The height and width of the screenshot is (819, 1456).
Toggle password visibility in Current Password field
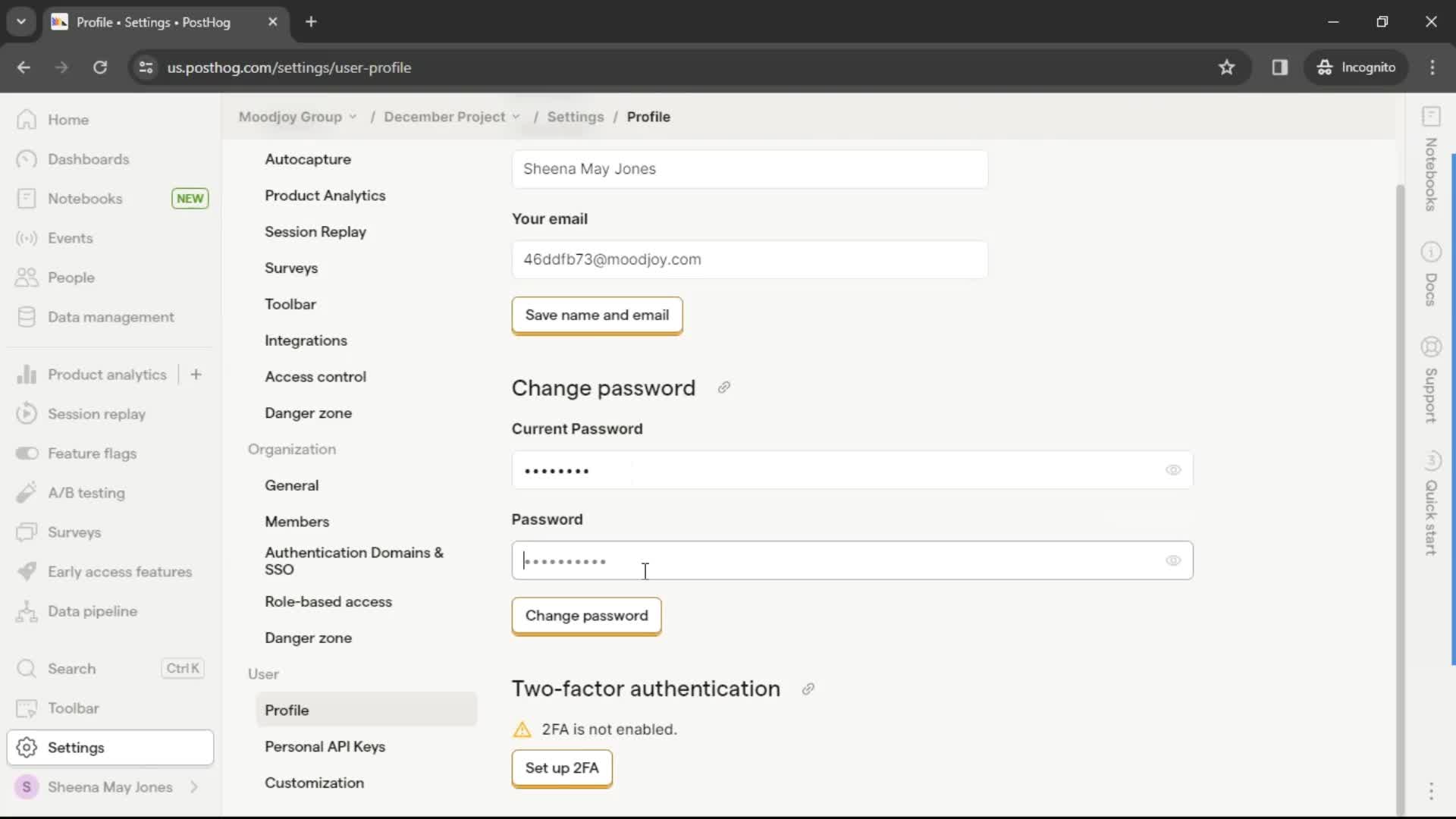click(x=1173, y=470)
